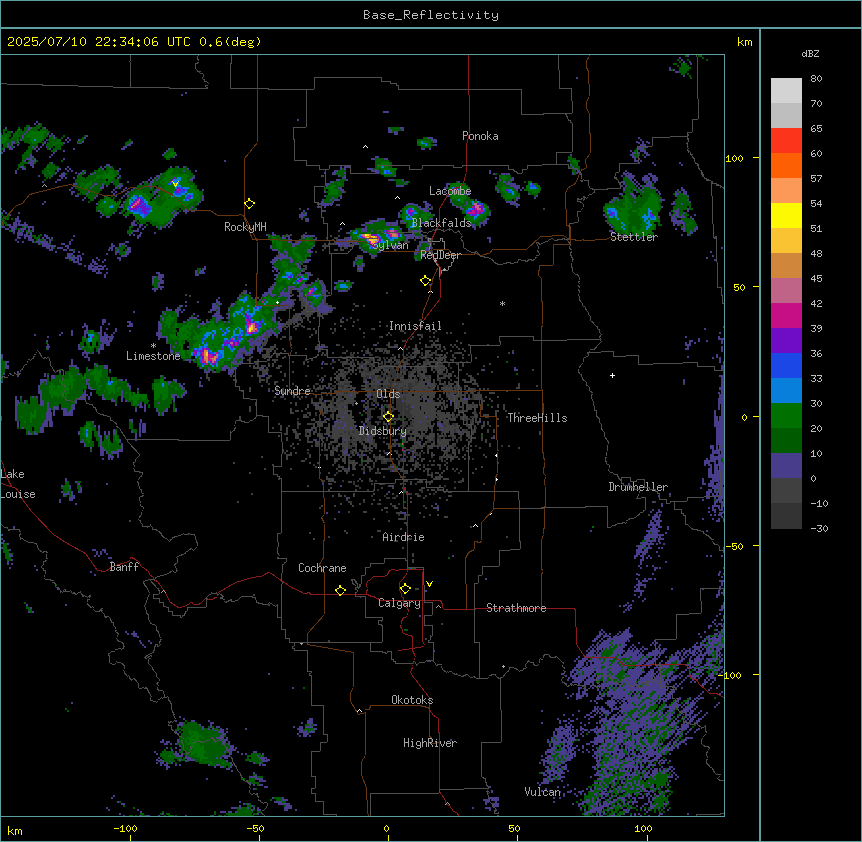The width and height of the screenshot is (862, 842).
Task: Click the white asterisk east of Innisfail
Action: 502,303
